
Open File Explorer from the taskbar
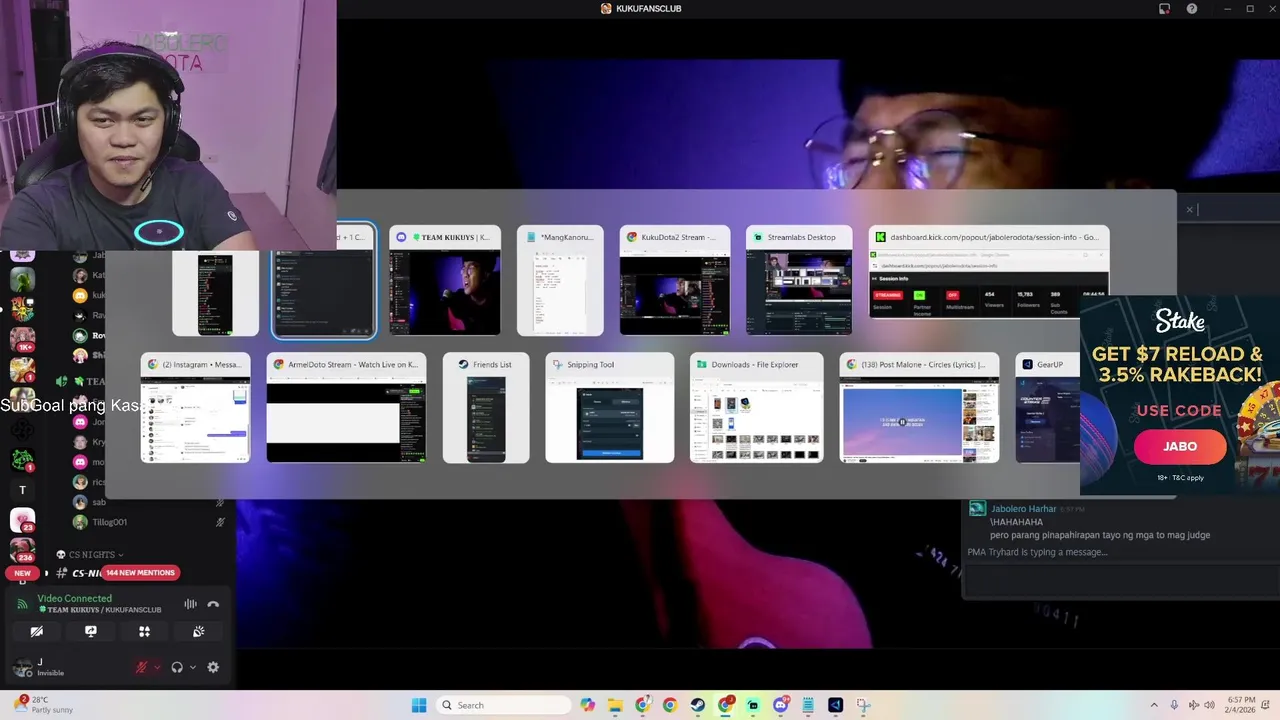click(615, 705)
